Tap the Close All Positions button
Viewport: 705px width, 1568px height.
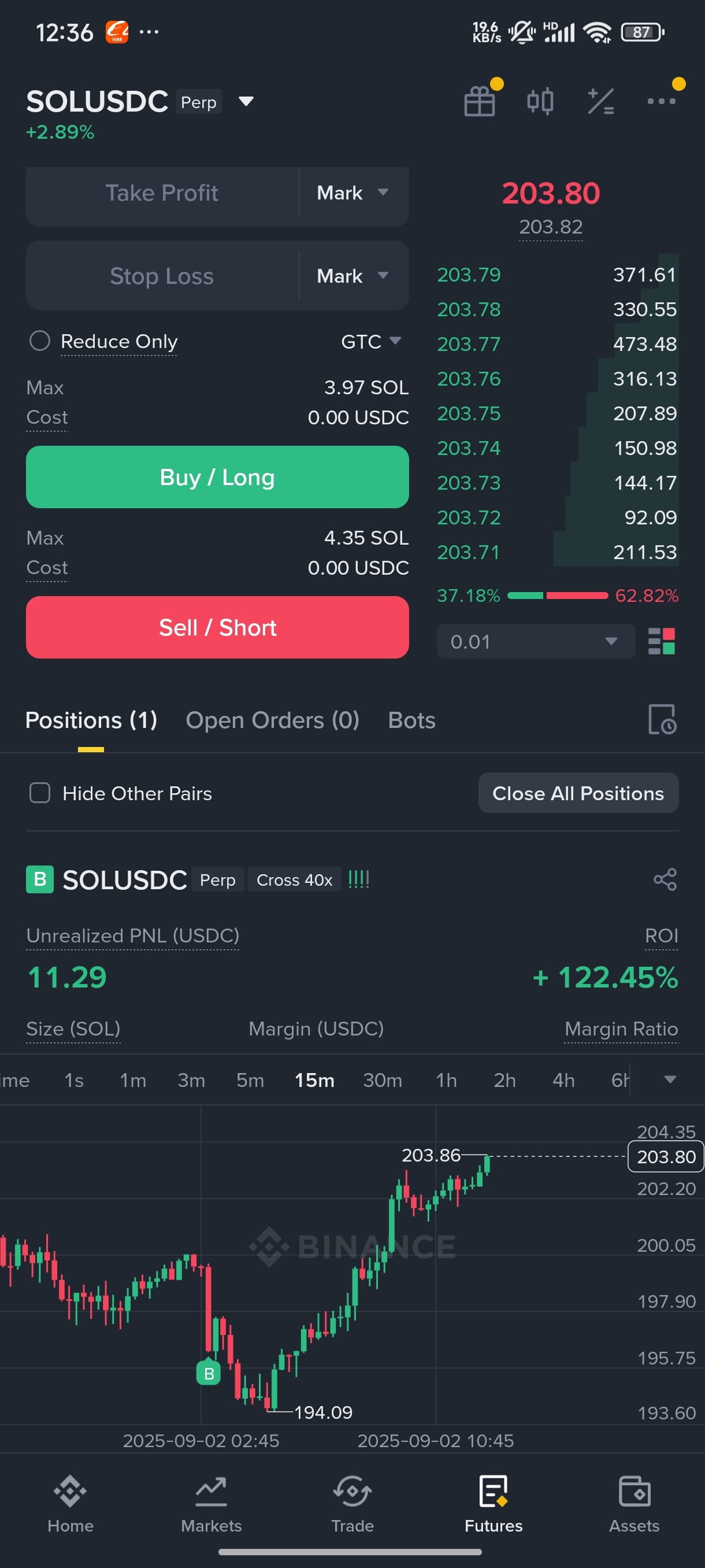[x=578, y=793]
